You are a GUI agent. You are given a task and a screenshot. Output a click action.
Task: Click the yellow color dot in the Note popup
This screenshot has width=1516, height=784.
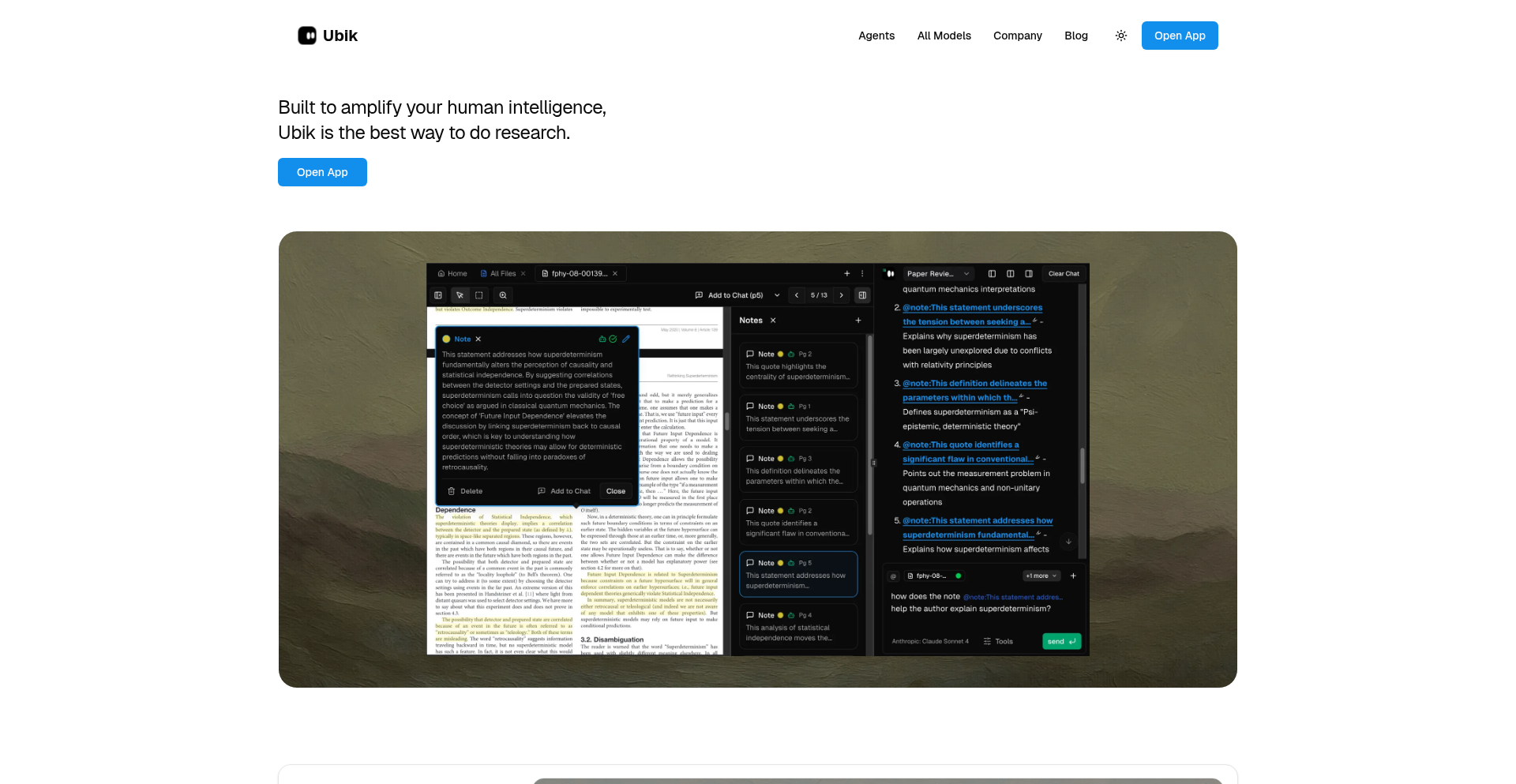coord(446,339)
